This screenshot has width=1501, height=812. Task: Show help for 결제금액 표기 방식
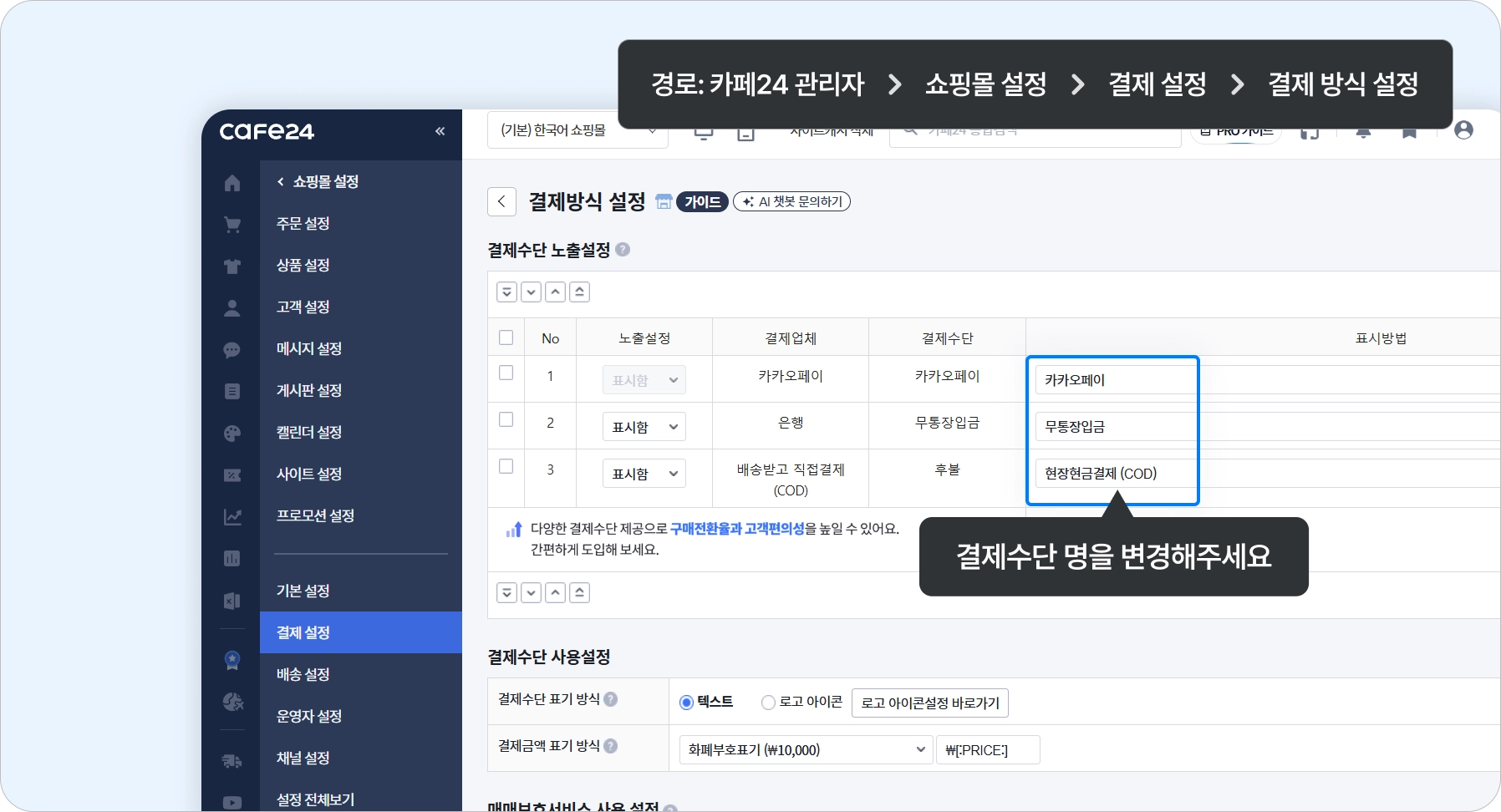click(611, 746)
